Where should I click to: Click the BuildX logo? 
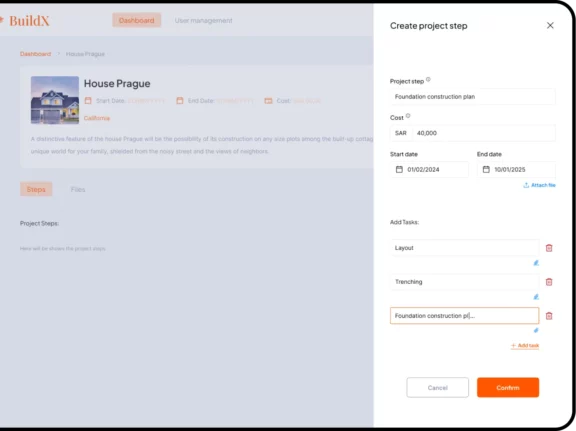[x=26, y=21]
